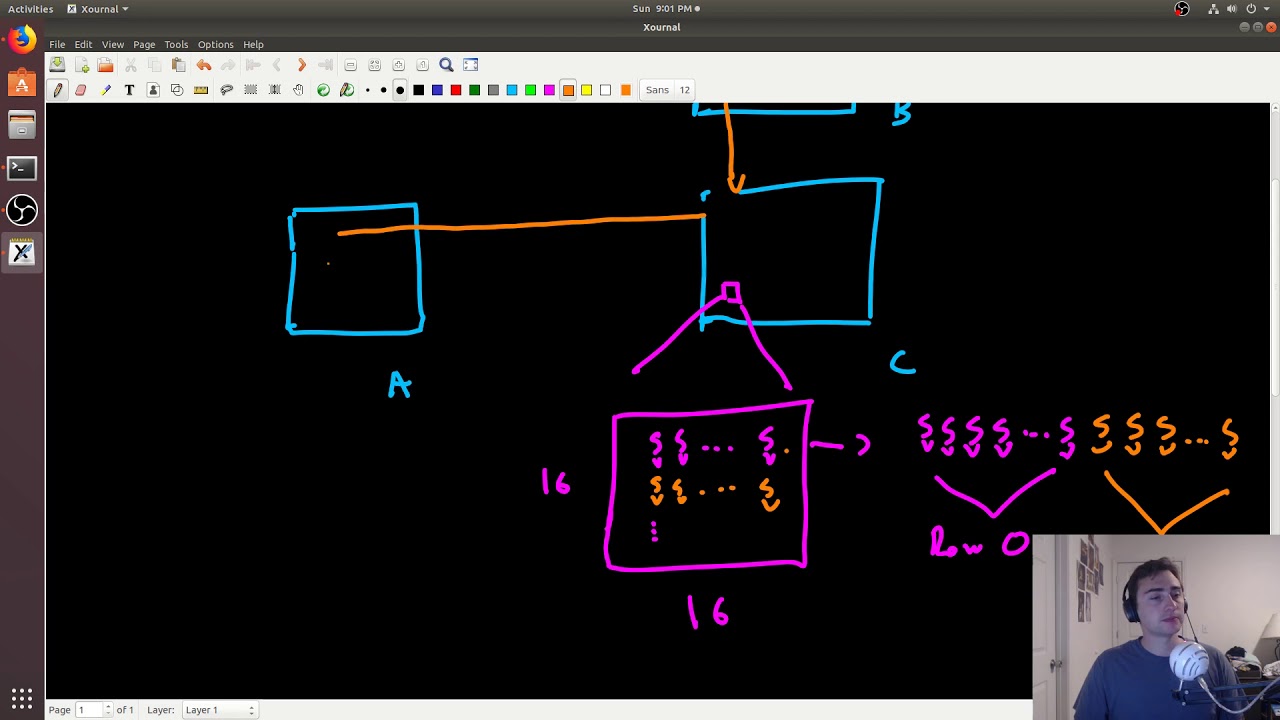The height and width of the screenshot is (720, 1280).
Task: Open the Sans 12 font chooser
Action: pyautogui.click(x=669, y=90)
